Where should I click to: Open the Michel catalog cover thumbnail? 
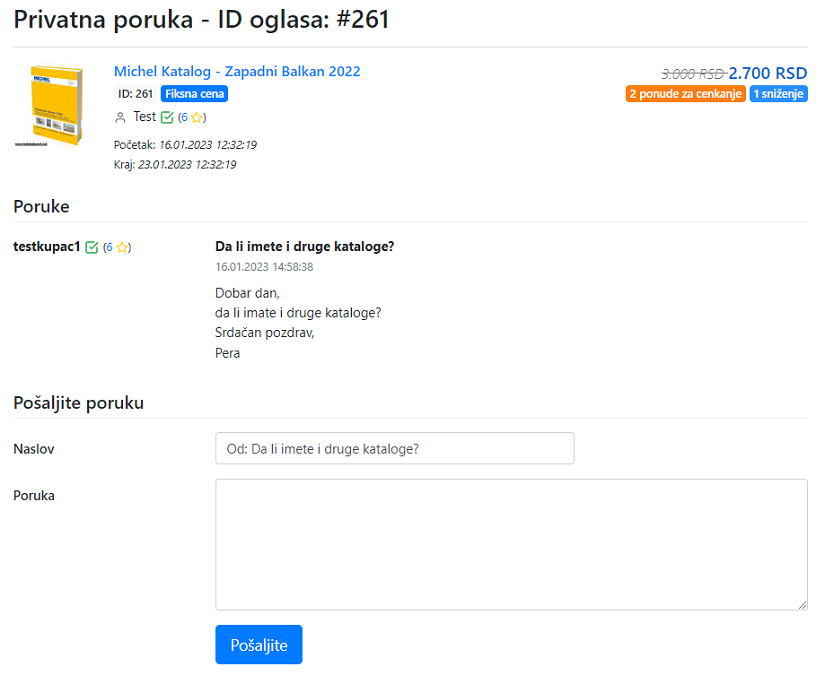click(x=49, y=108)
